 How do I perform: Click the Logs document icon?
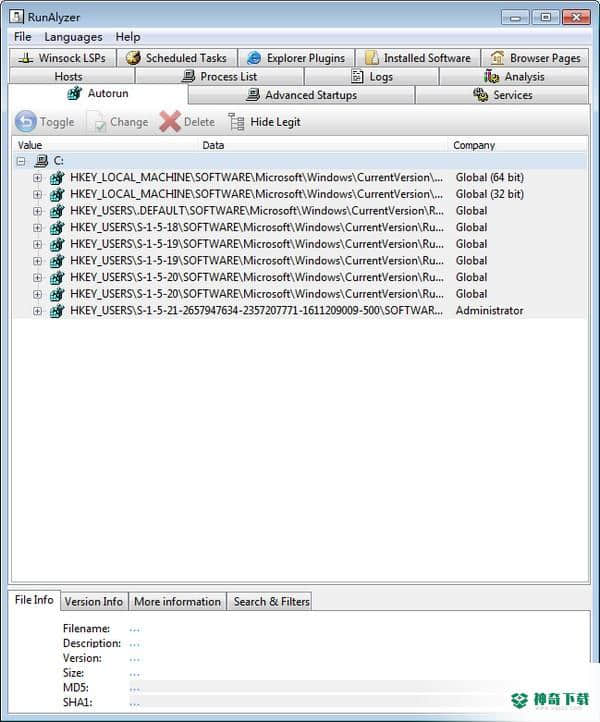[x=357, y=76]
